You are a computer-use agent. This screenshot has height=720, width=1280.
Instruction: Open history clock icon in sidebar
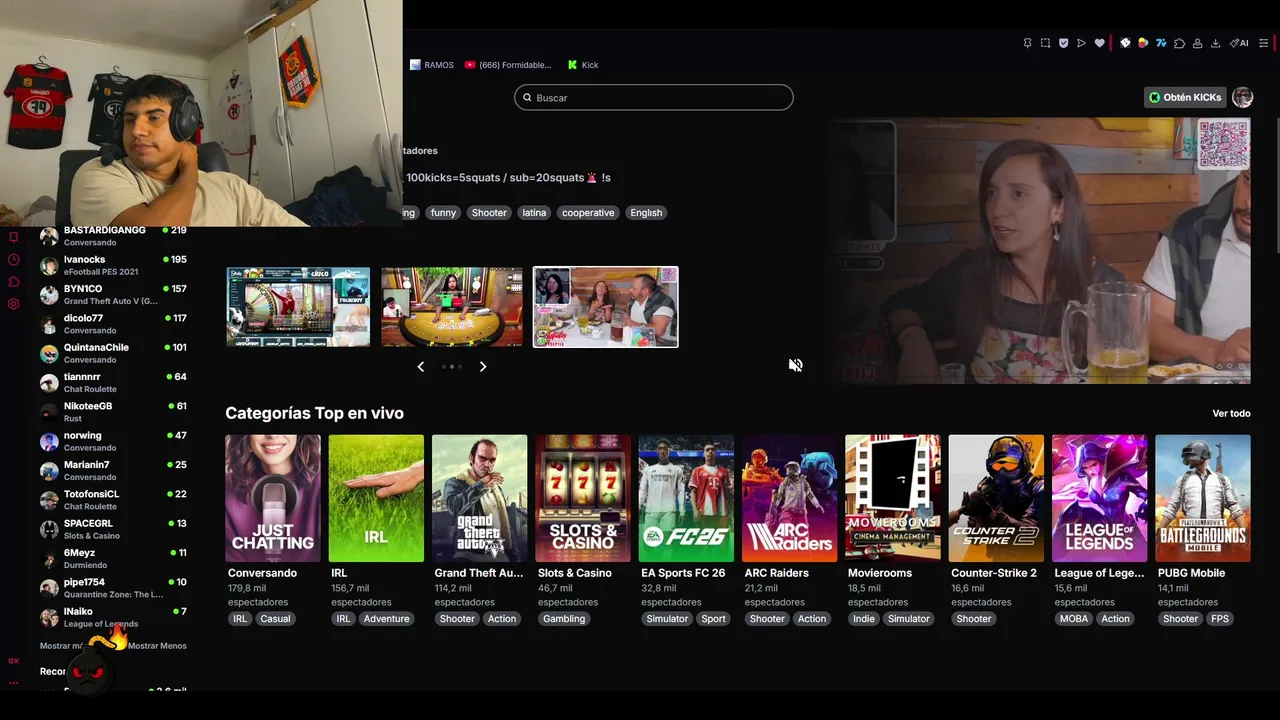pyautogui.click(x=14, y=259)
